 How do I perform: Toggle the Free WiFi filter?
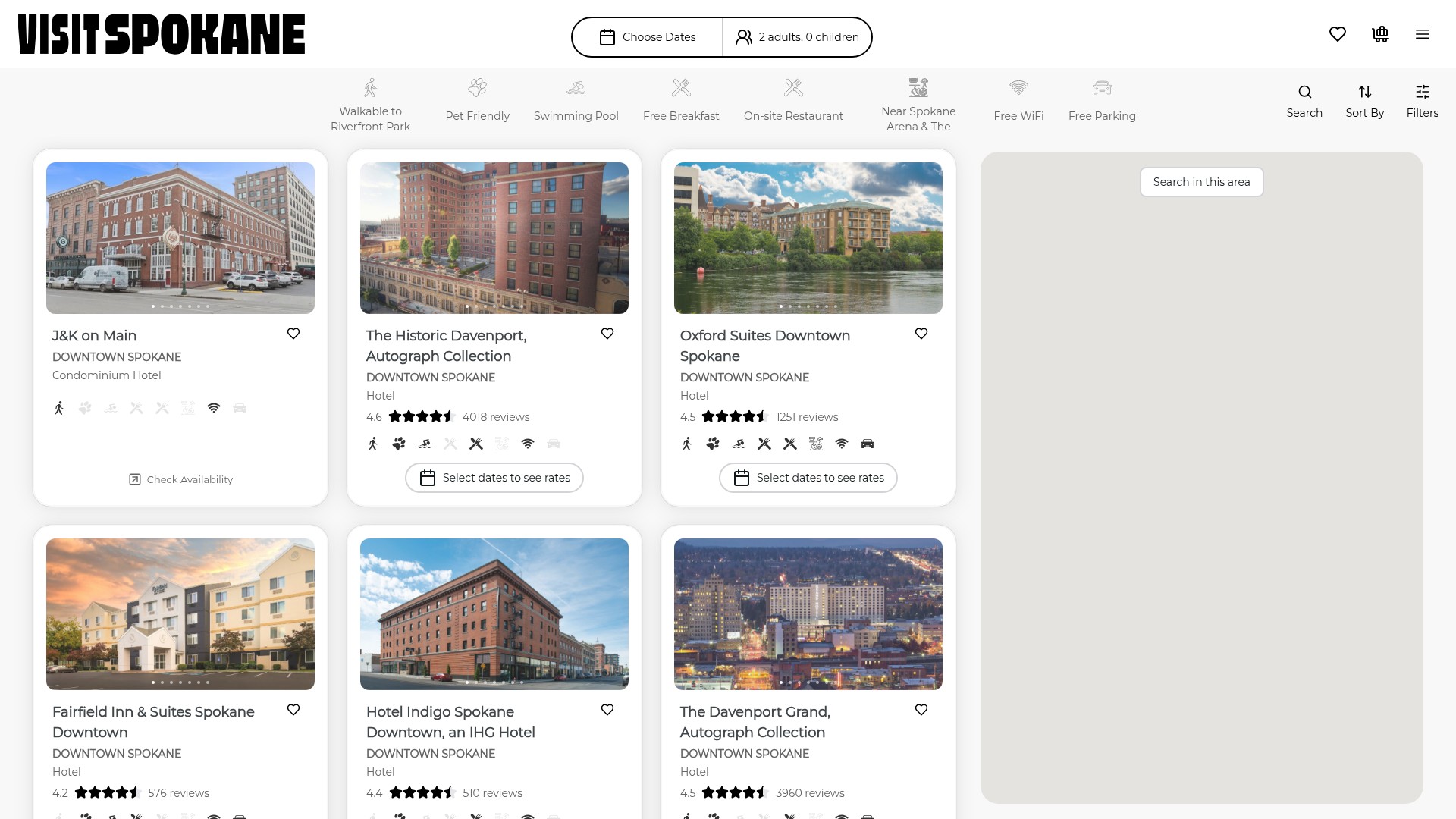point(1019,100)
